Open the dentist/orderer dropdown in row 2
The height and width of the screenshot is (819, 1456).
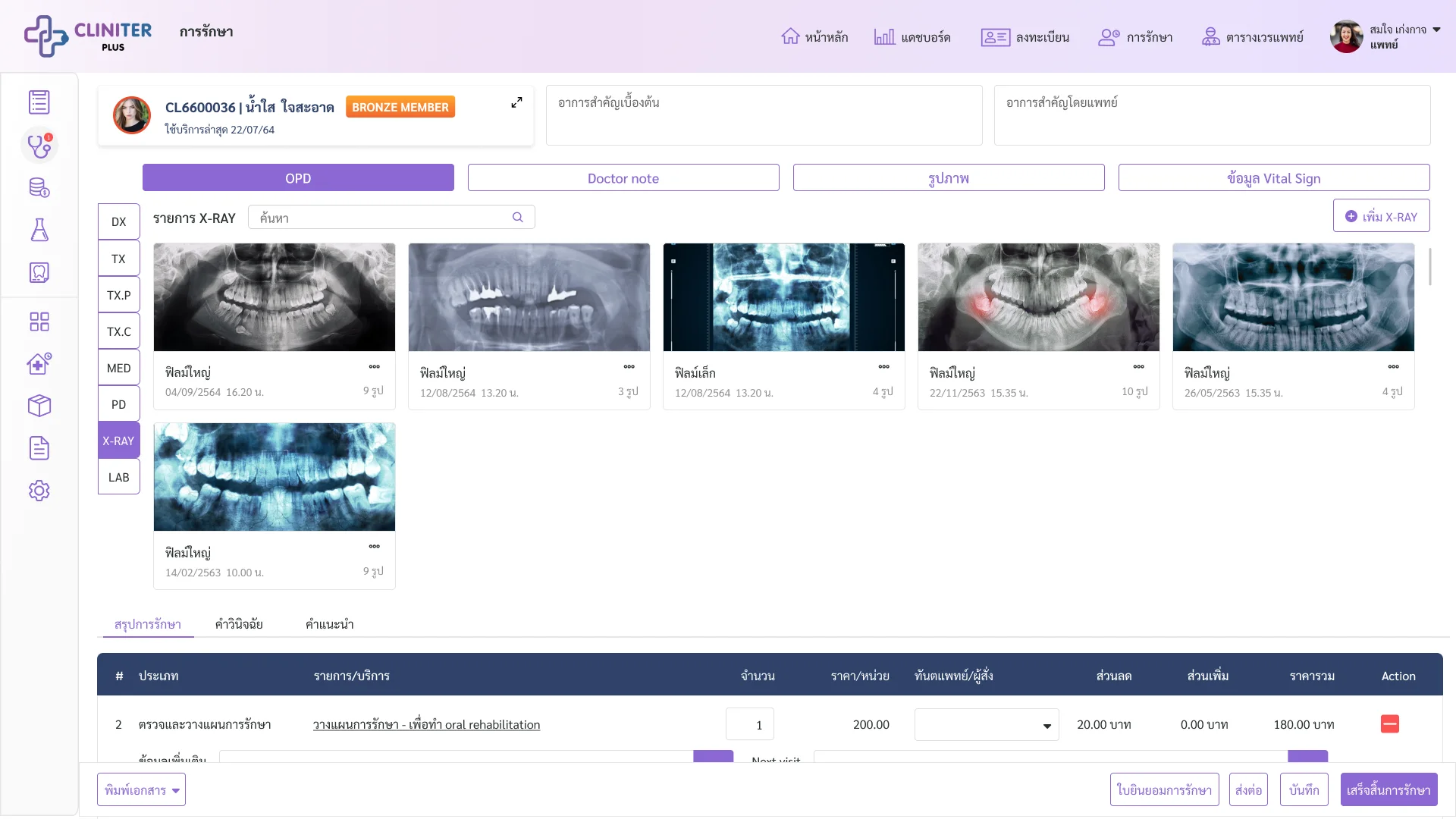[987, 724]
